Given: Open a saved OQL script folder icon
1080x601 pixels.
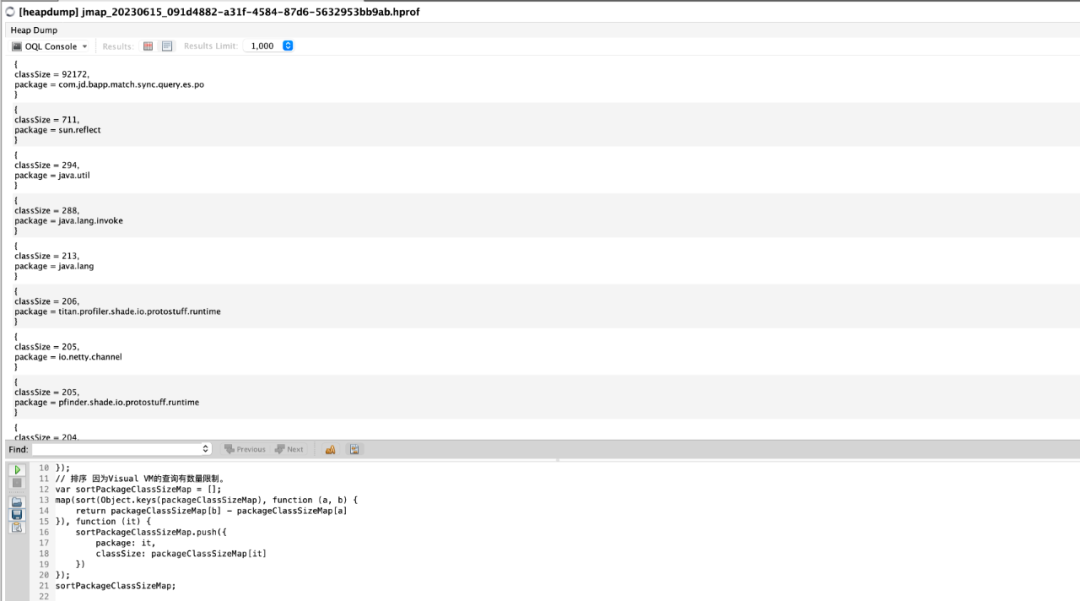Looking at the screenshot, I should [x=17, y=502].
